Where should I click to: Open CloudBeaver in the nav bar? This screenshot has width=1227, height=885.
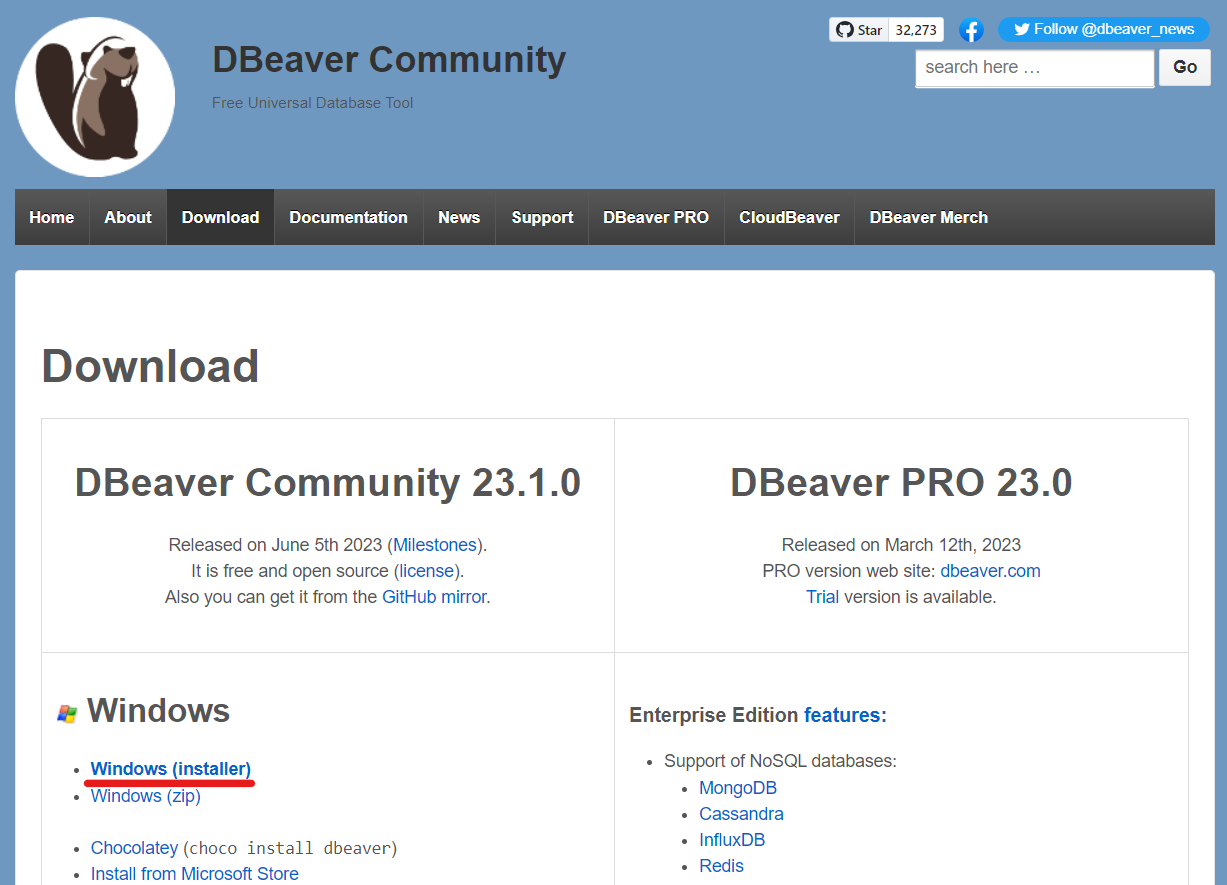point(789,217)
